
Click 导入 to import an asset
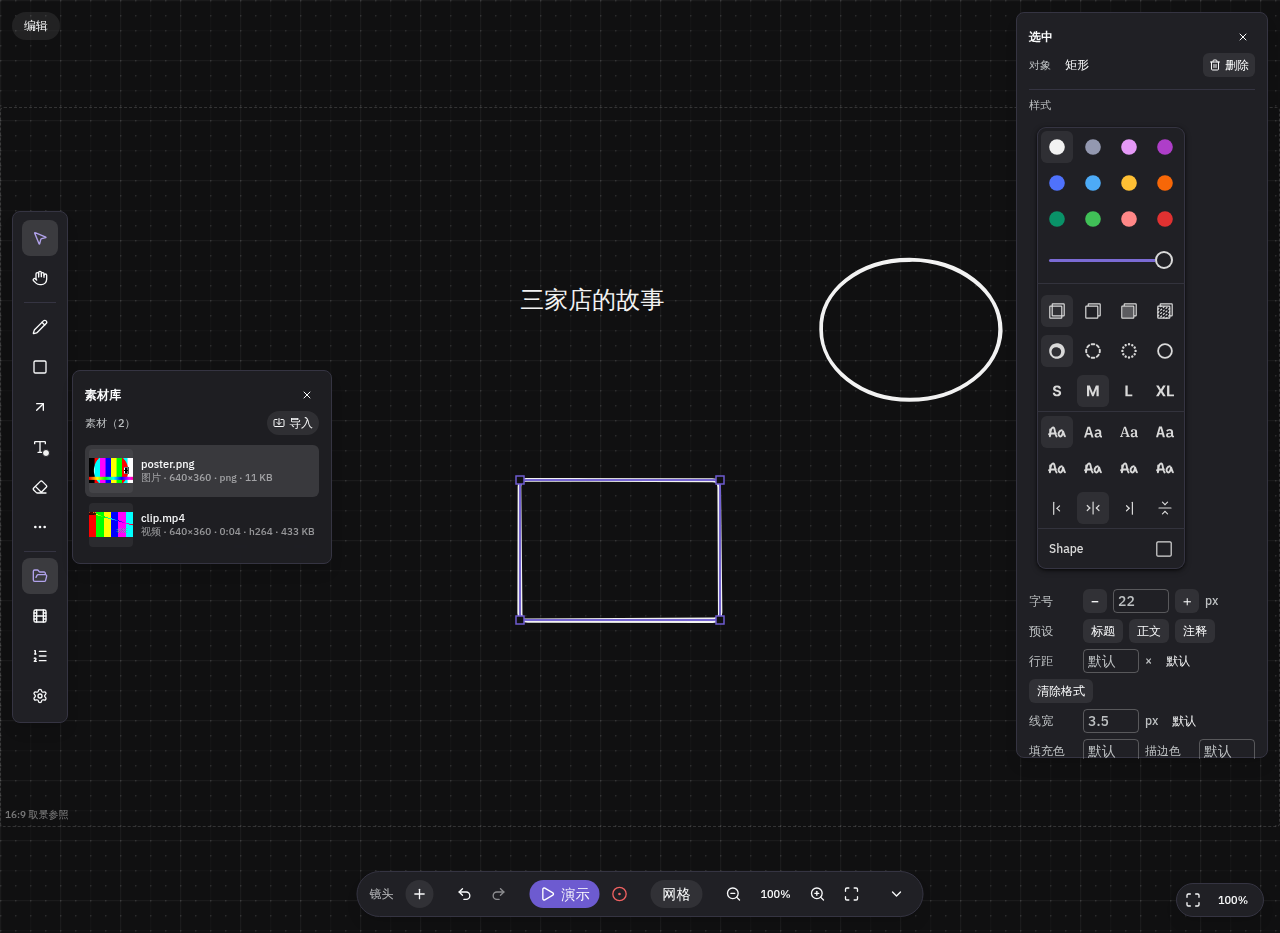(293, 423)
